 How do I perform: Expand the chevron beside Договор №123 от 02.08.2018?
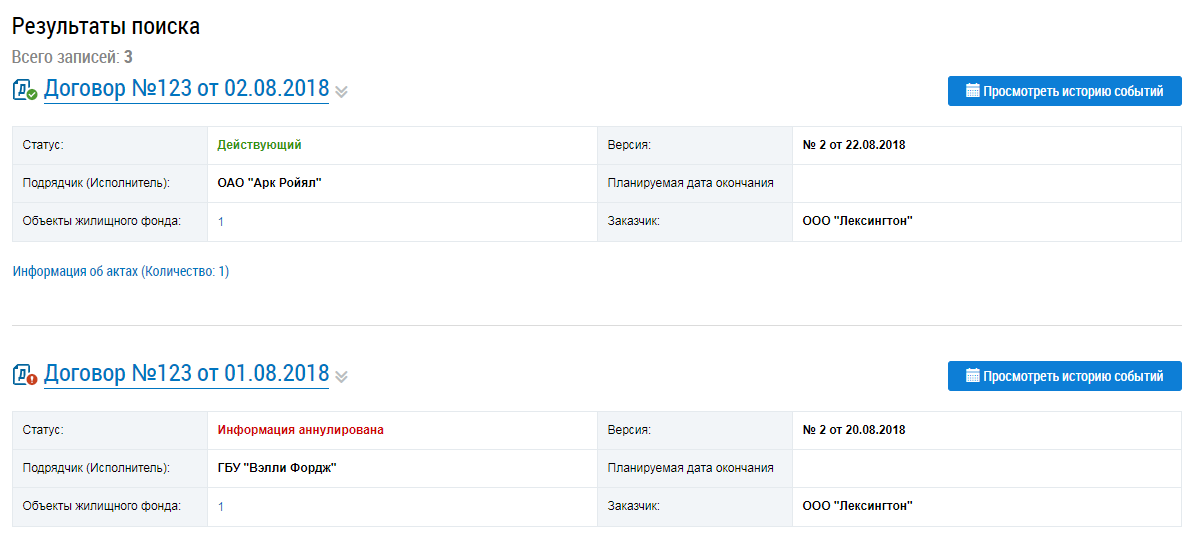pyautogui.click(x=341, y=92)
